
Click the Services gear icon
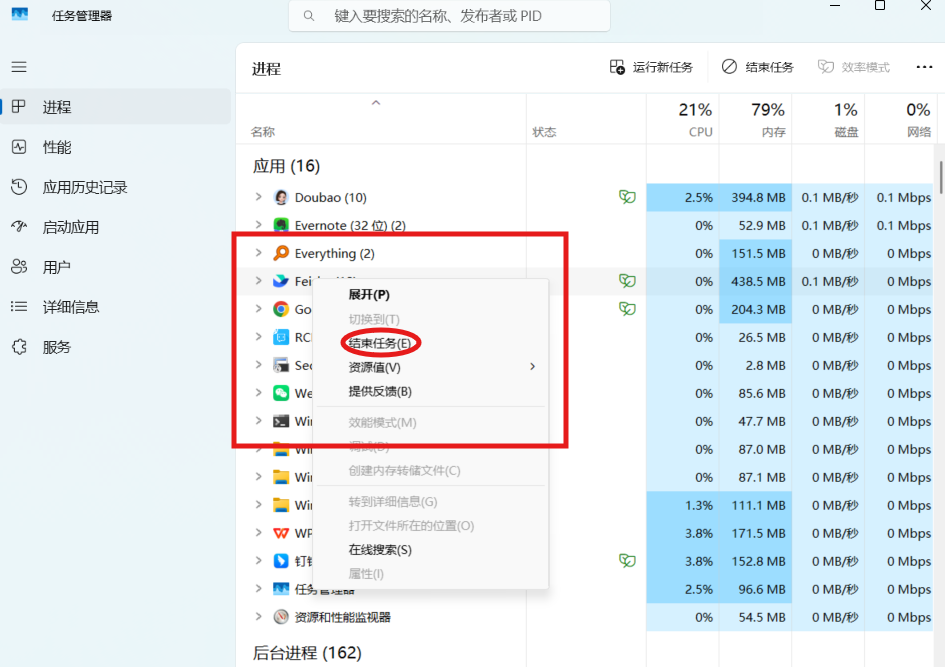click(x=19, y=347)
